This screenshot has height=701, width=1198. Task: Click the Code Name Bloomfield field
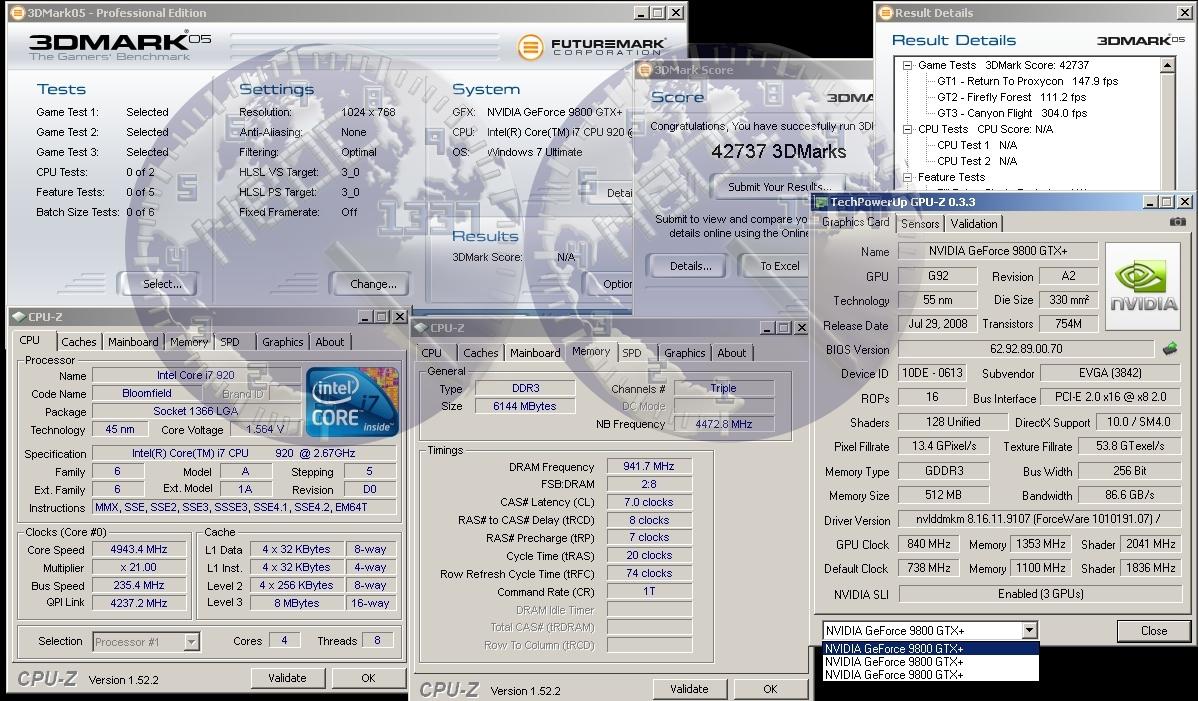147,393
